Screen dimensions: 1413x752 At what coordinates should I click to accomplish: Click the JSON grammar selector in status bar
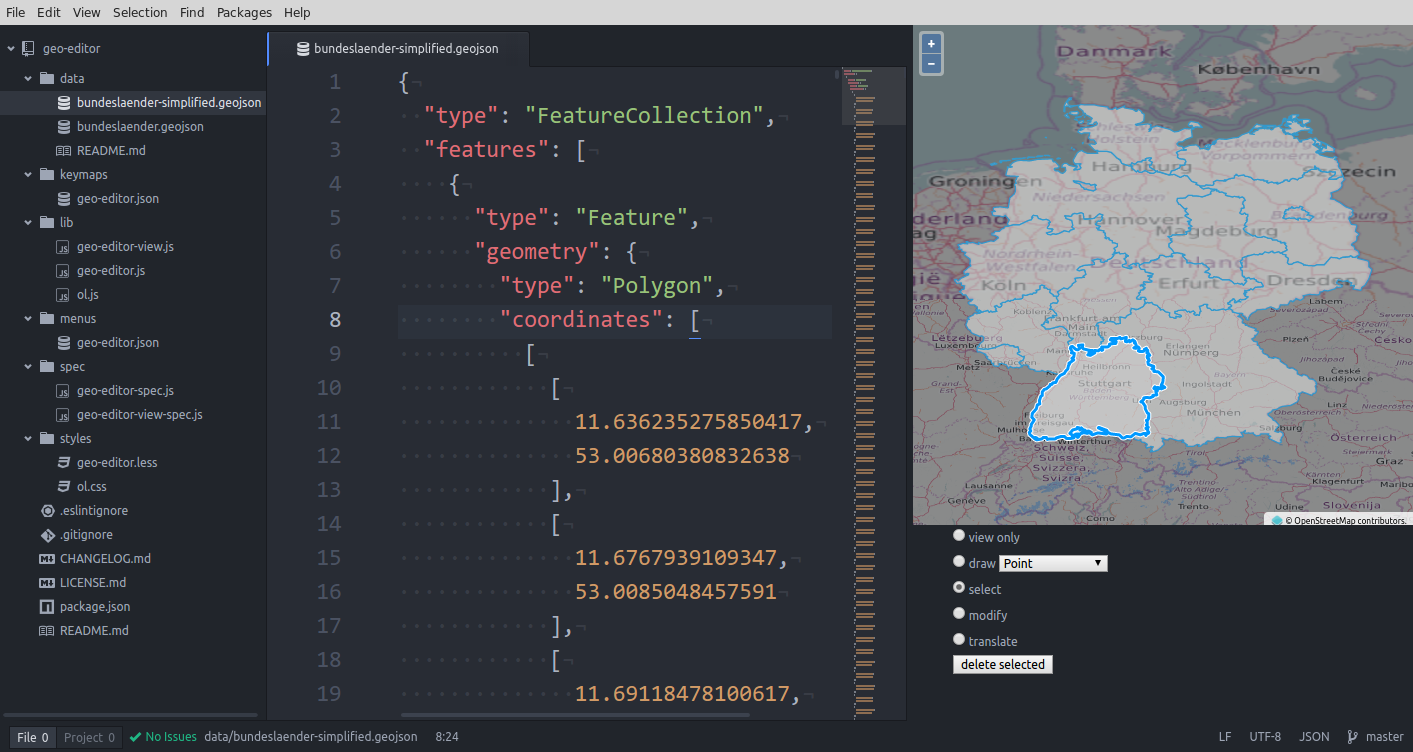(1314, 737)
